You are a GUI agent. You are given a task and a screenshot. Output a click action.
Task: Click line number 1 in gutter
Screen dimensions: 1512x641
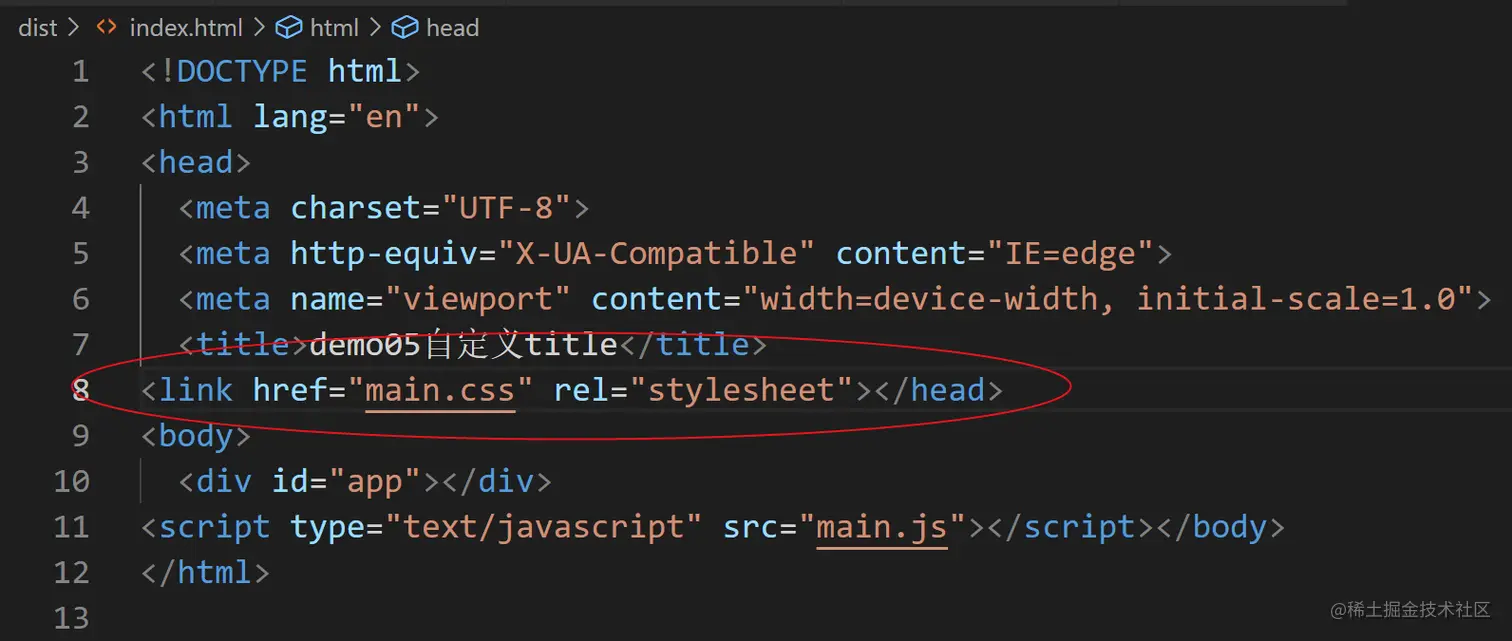pos(80,72)
